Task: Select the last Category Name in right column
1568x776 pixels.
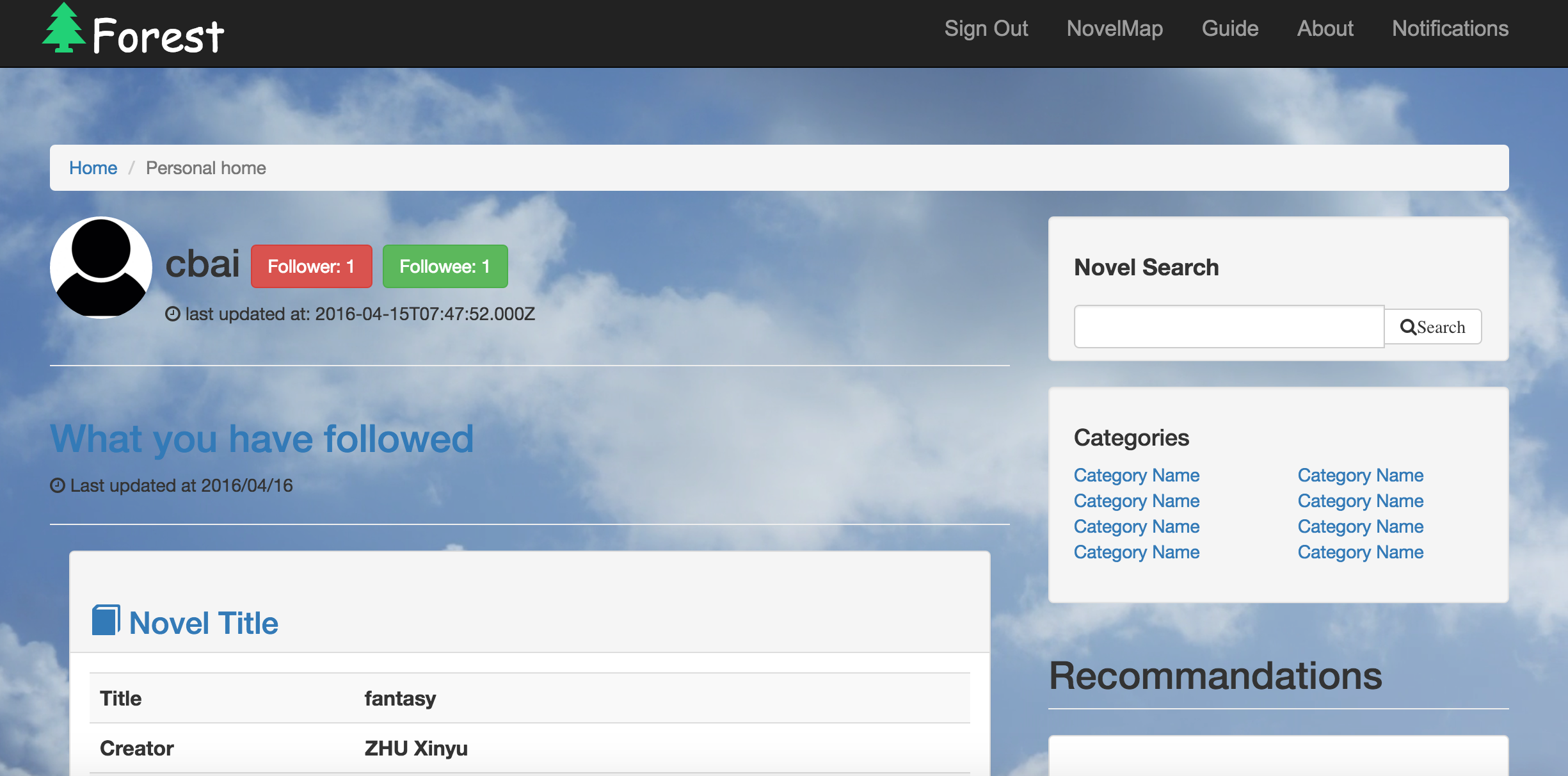Action: (1360, 552)
